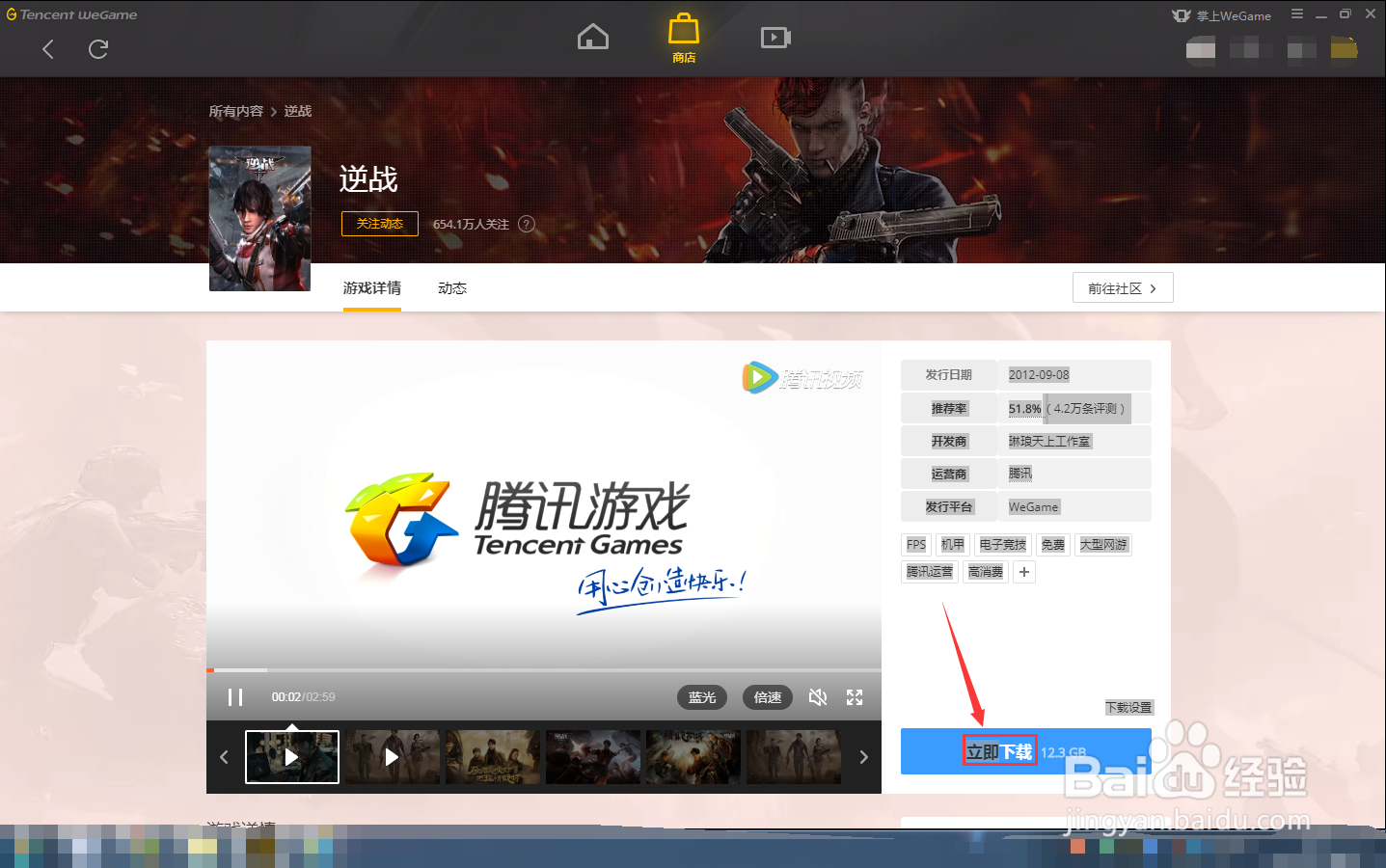Screen dimensions: 1386x868
Task: Select the third media thumbnail
Action: (x=493, y=757)
